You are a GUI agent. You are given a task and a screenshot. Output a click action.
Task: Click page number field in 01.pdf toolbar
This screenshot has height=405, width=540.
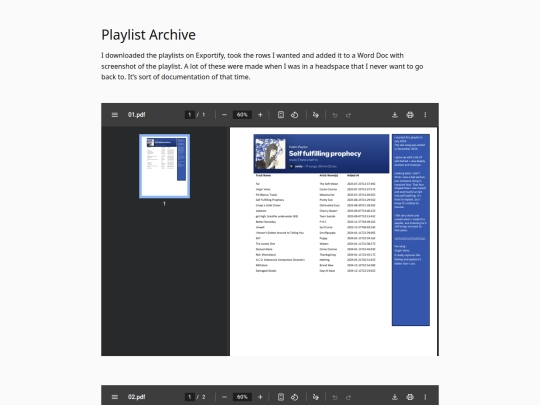click(189, 115)
